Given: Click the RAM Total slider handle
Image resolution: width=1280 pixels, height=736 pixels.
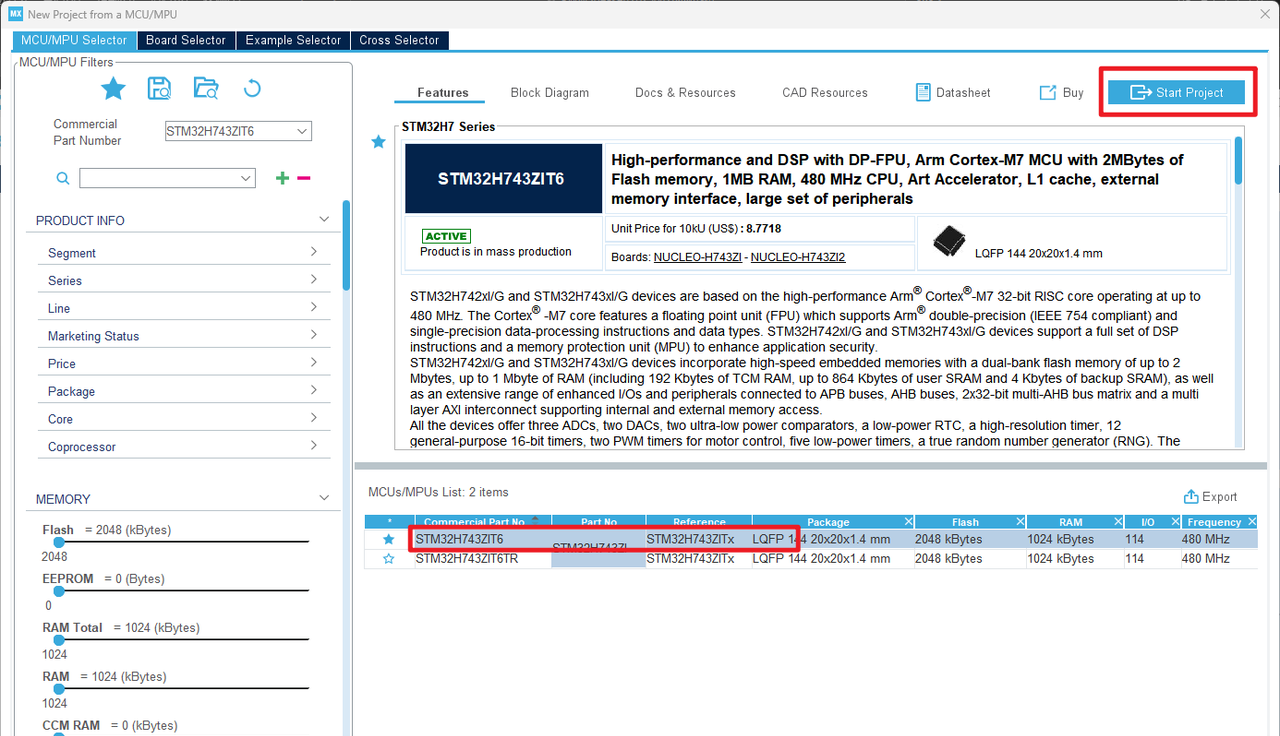Looking at the screenshot, I should (x=59, y=639).
